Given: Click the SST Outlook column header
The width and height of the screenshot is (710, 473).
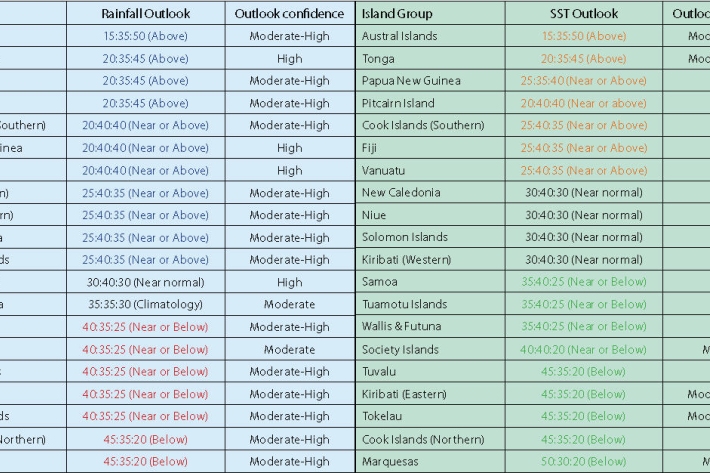Looking at the screenshot, I should click(x=584, y=14).
